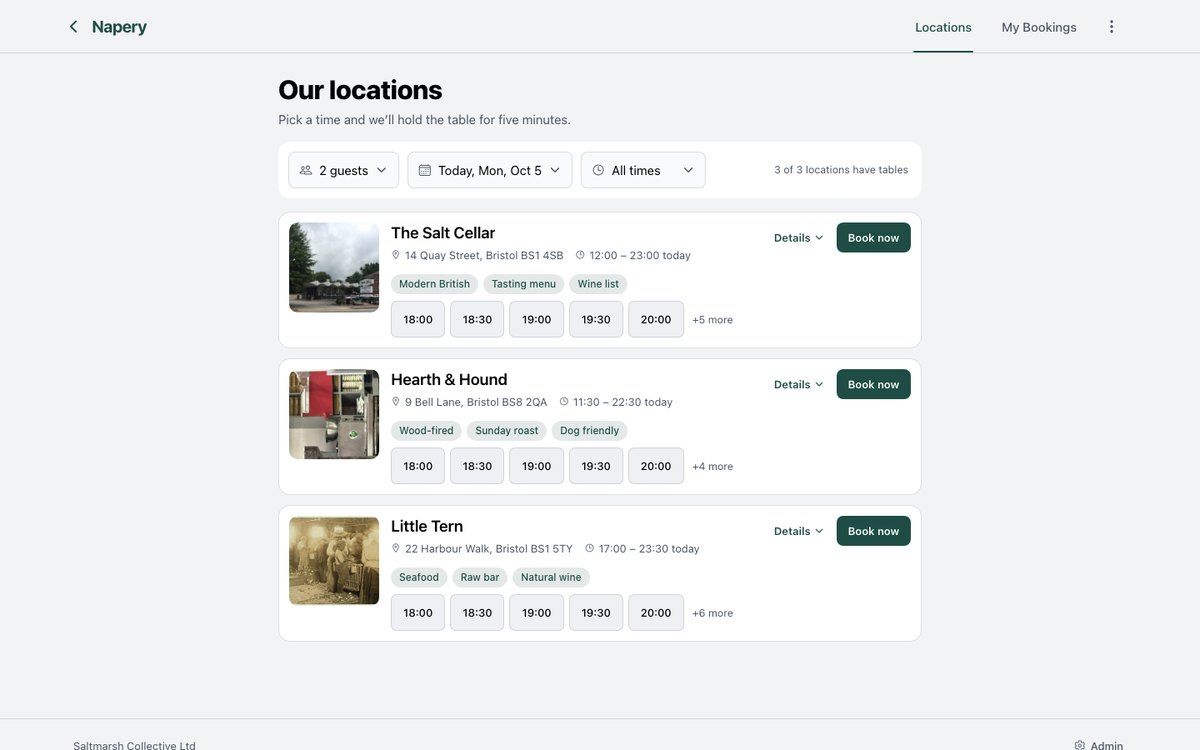Open the 2 guests dropdown
The height and width of the screenshot is (750, 1200).
coord(344,170)
